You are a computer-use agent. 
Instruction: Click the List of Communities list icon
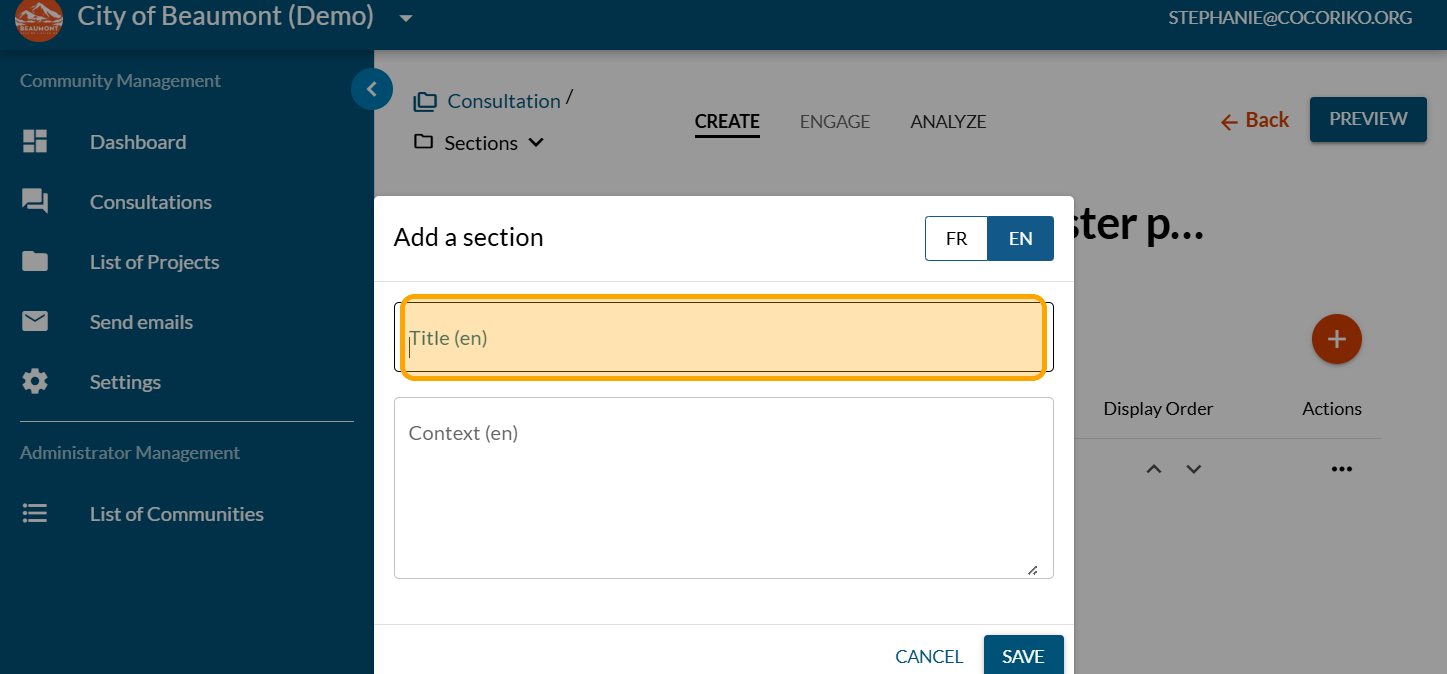(35, 514)
